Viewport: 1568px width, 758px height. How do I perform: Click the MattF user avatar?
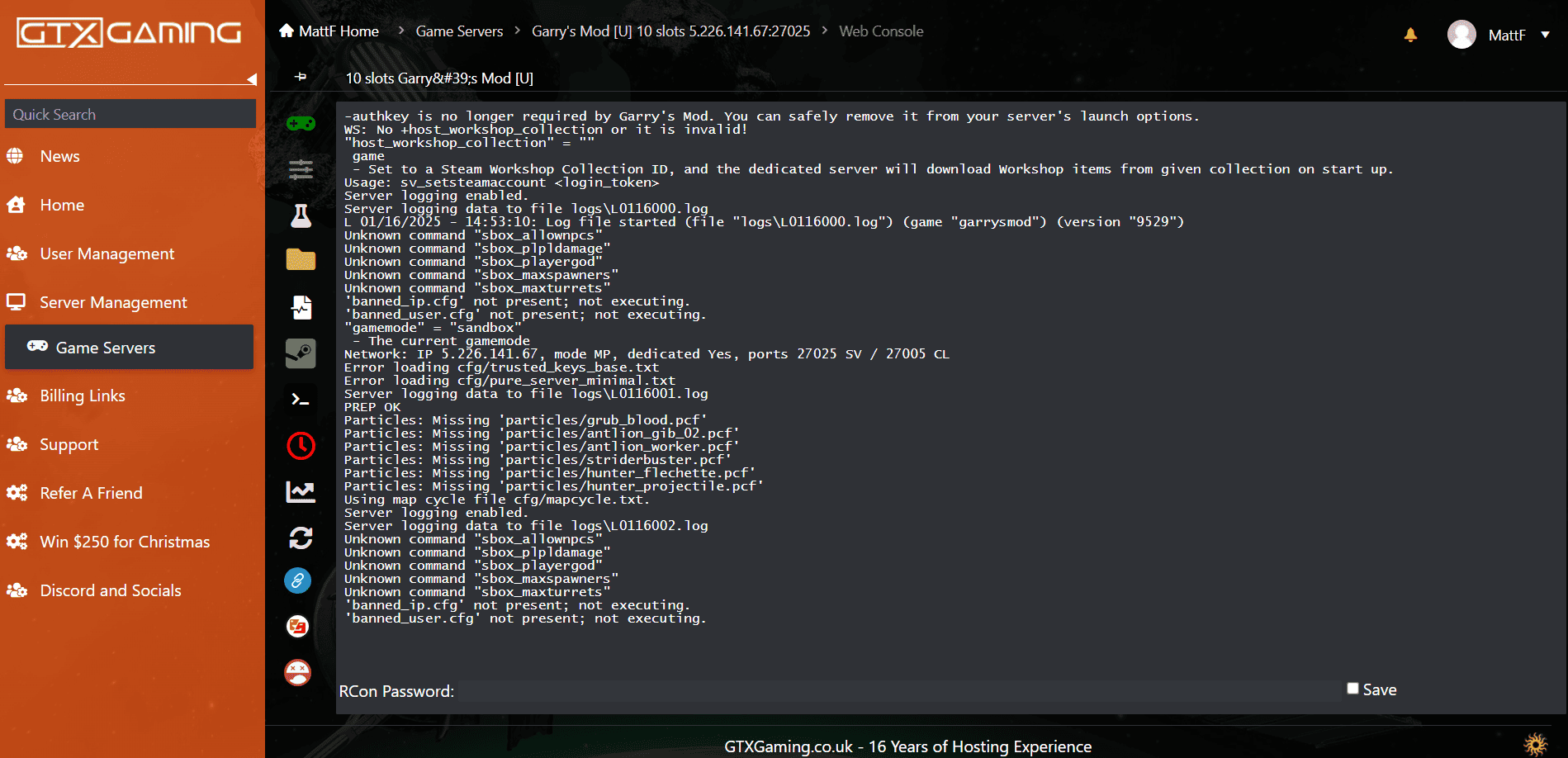[x=1461, y=35]
